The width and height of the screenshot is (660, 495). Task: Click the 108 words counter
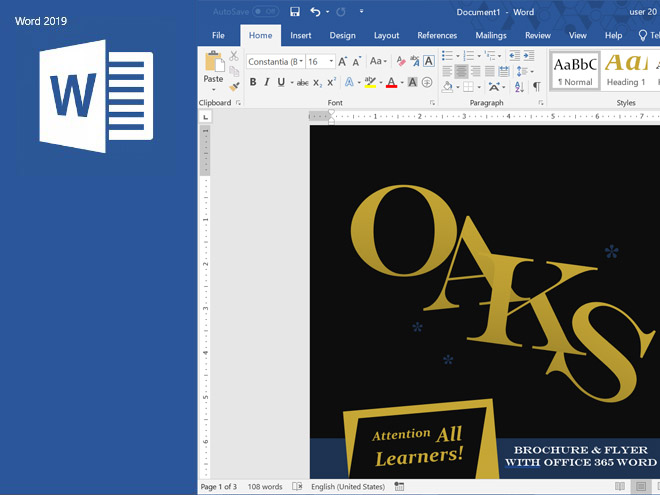[265, 487]
